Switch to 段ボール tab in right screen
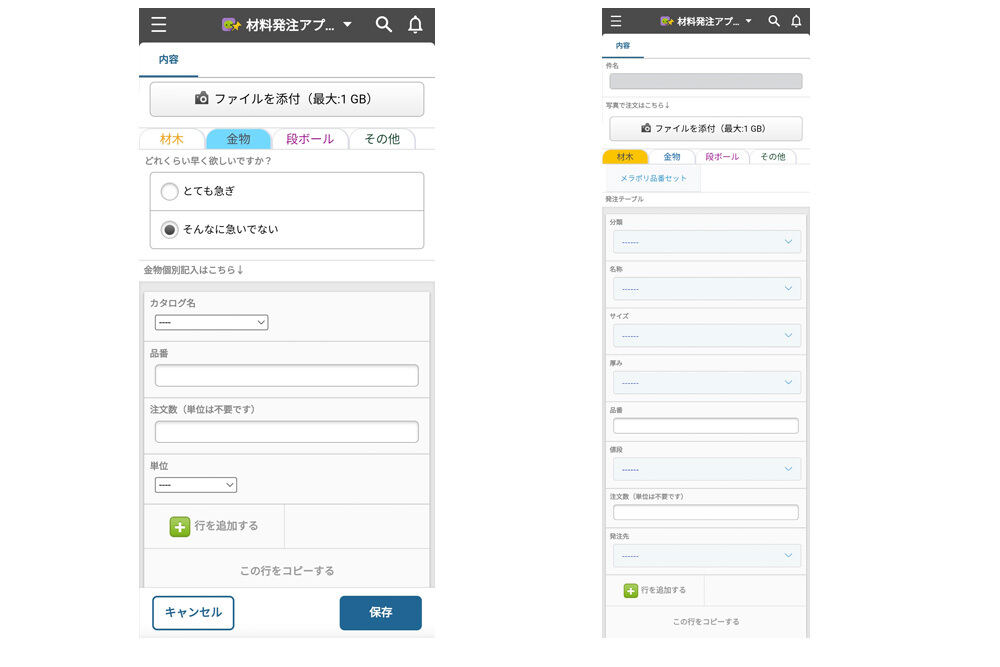This screenshot has width=1000, height=667. pos(722,157)
